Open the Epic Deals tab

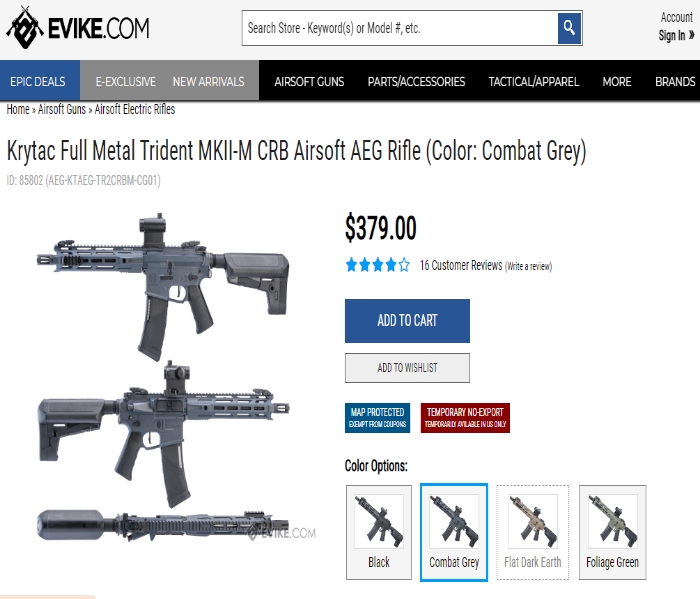tap(38, 81)
